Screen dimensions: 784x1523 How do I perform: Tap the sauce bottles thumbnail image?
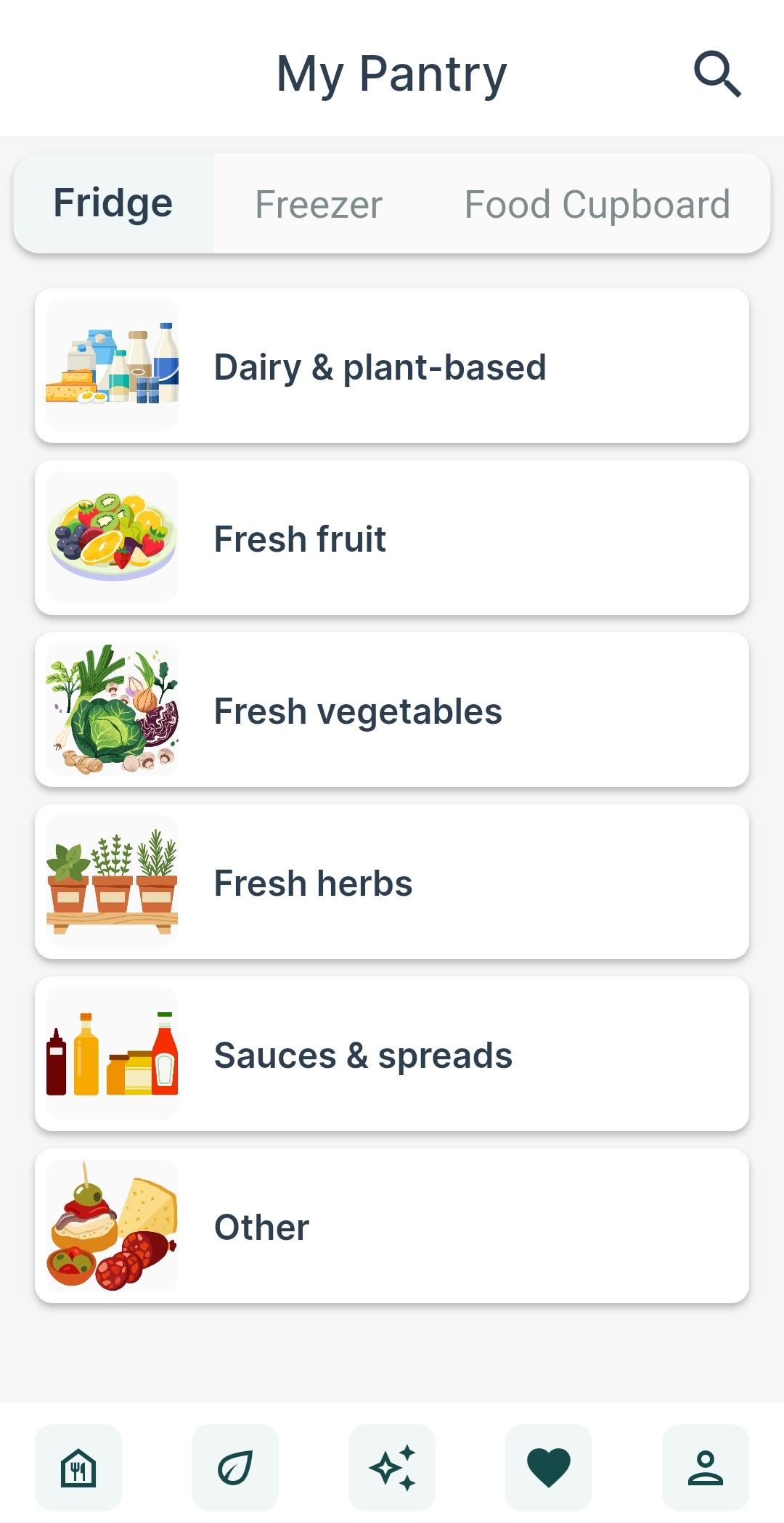pos(112,1054)
